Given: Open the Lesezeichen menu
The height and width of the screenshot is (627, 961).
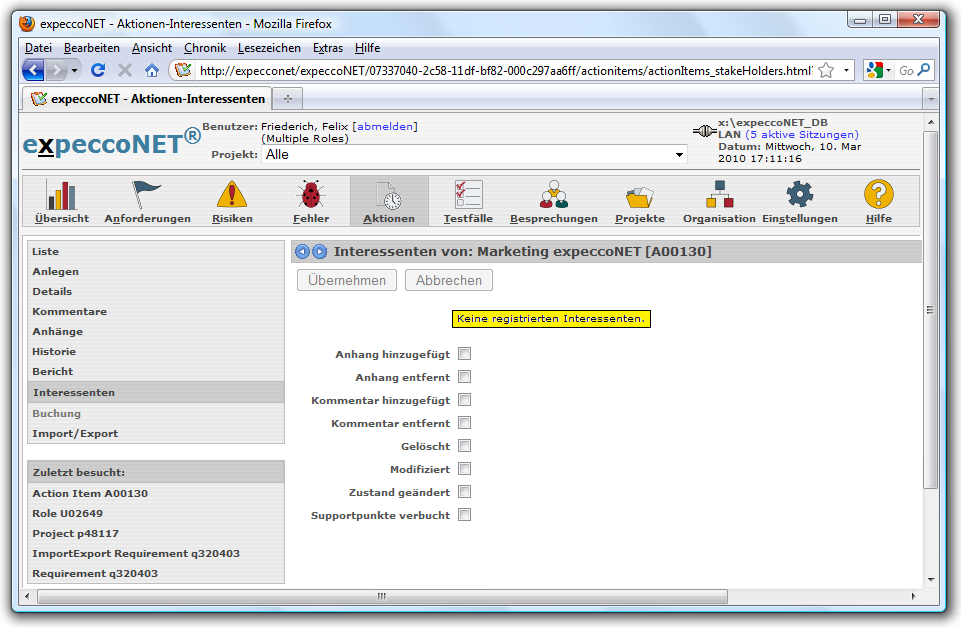Looking at the screenshot, I should (x=269, y=48).
